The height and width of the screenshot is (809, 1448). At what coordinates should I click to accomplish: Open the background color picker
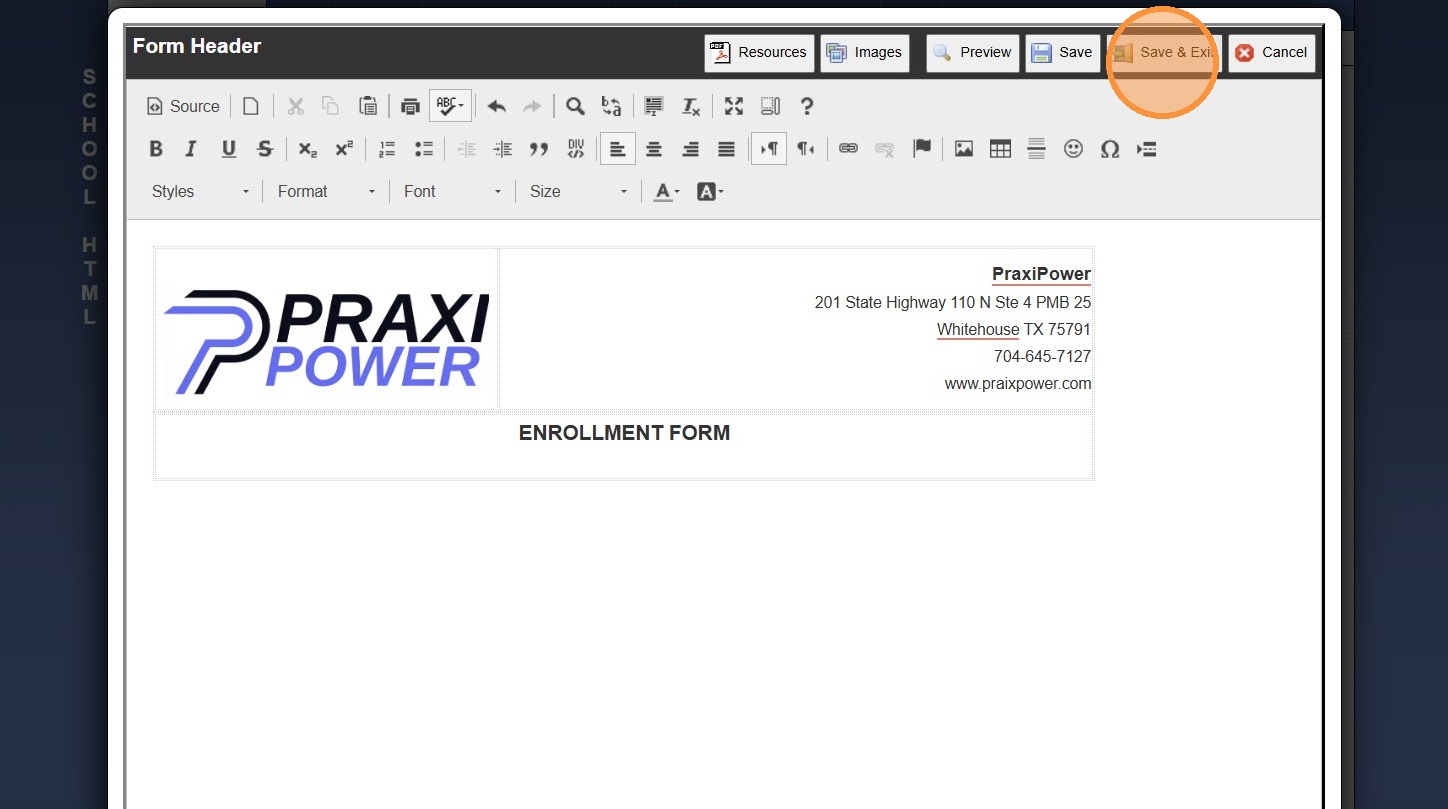pos(710,191)
